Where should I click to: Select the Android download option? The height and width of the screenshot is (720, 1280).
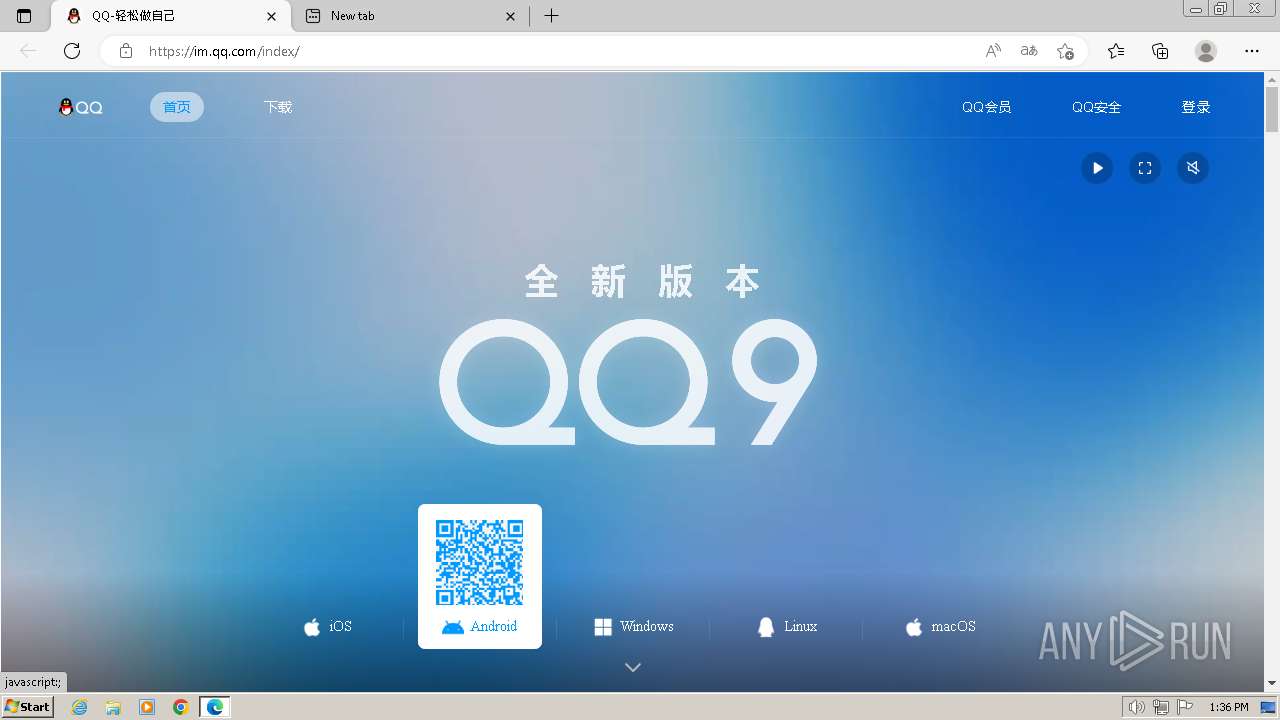[480, 627]
